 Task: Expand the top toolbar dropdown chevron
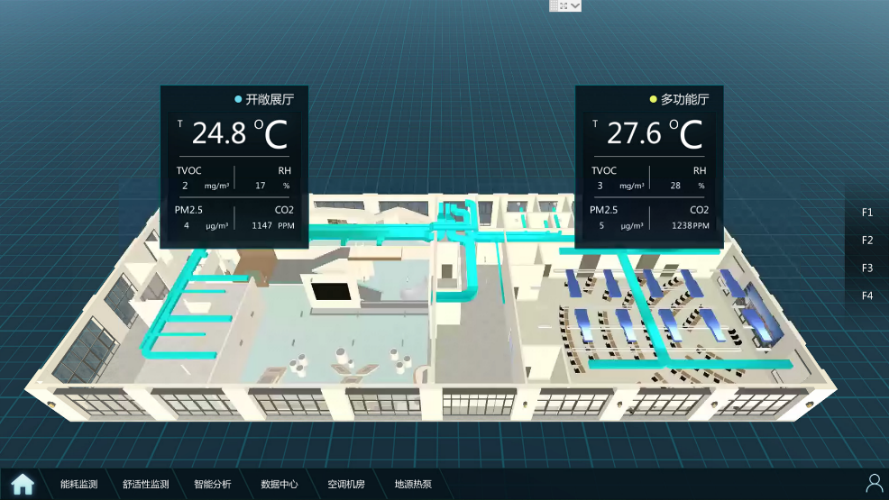pos(575,6)
